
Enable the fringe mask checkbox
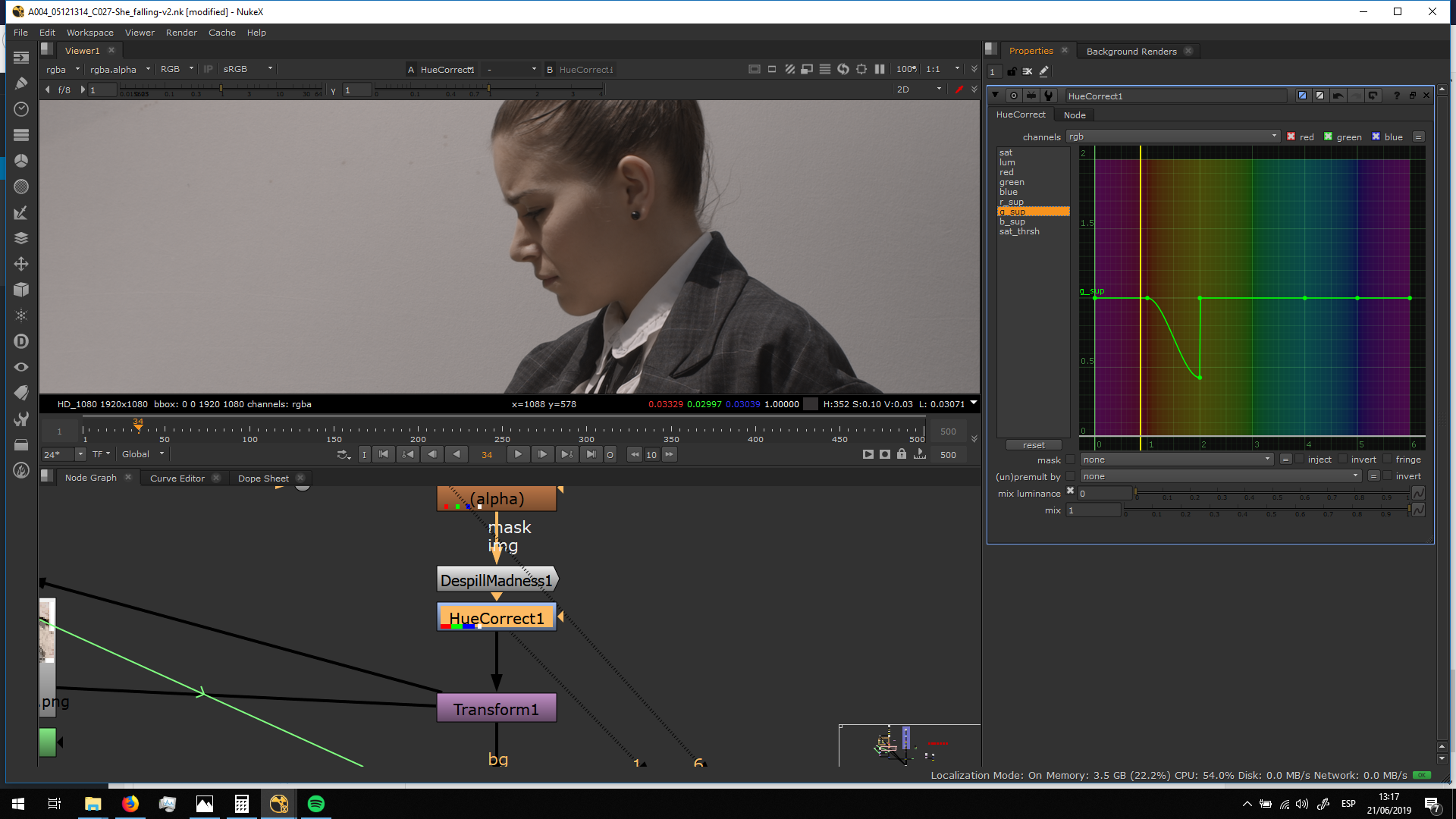coord(1387,459)
